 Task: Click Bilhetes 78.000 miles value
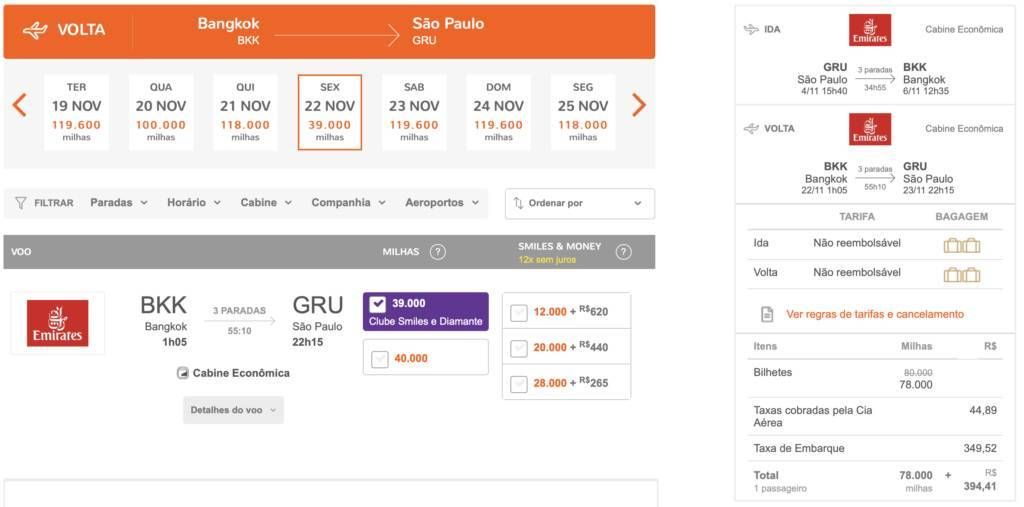pos(916,385)
